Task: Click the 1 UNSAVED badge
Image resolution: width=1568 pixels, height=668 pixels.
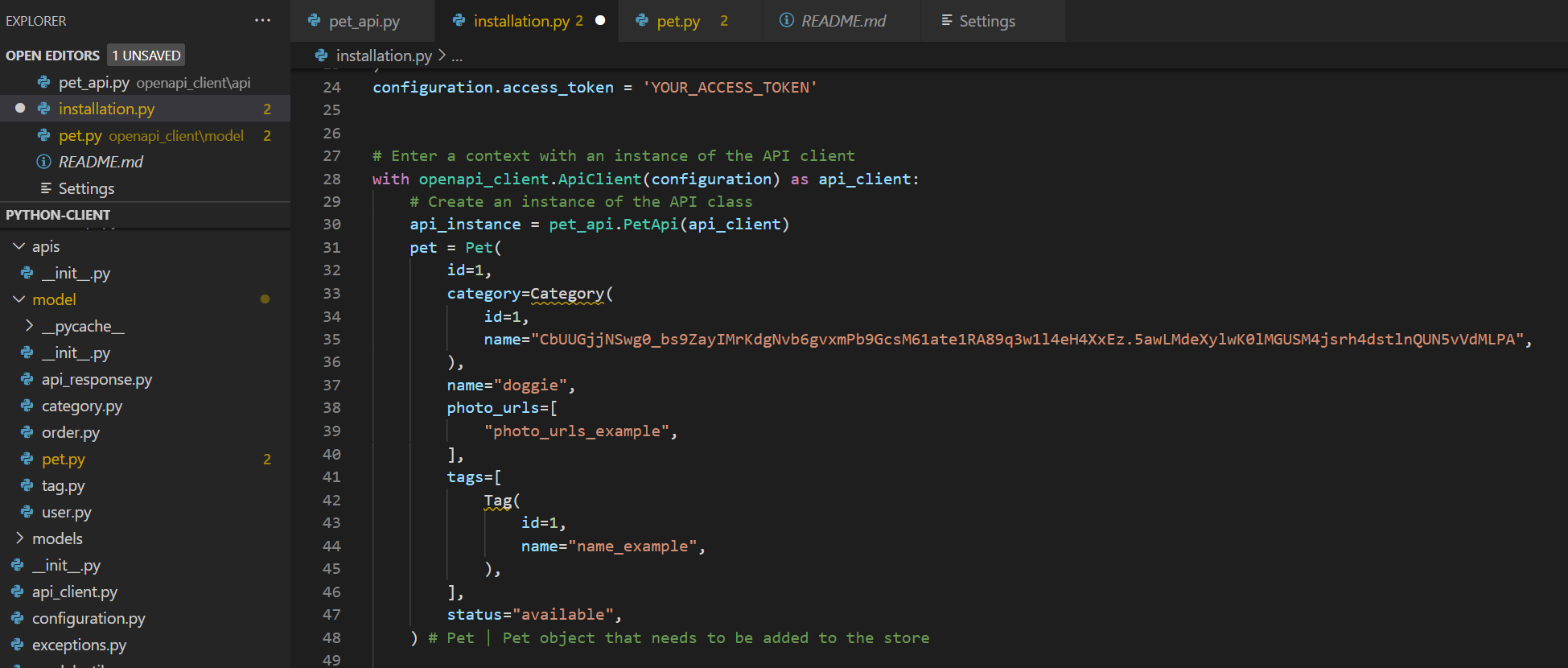Action: (x=146, y=56)
